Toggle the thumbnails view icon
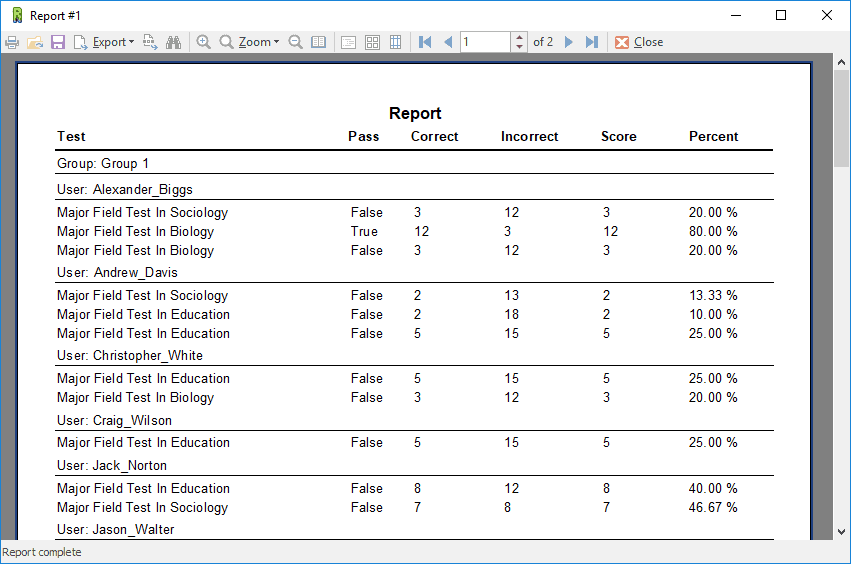 pyautogui.click(x=372, y=42)
